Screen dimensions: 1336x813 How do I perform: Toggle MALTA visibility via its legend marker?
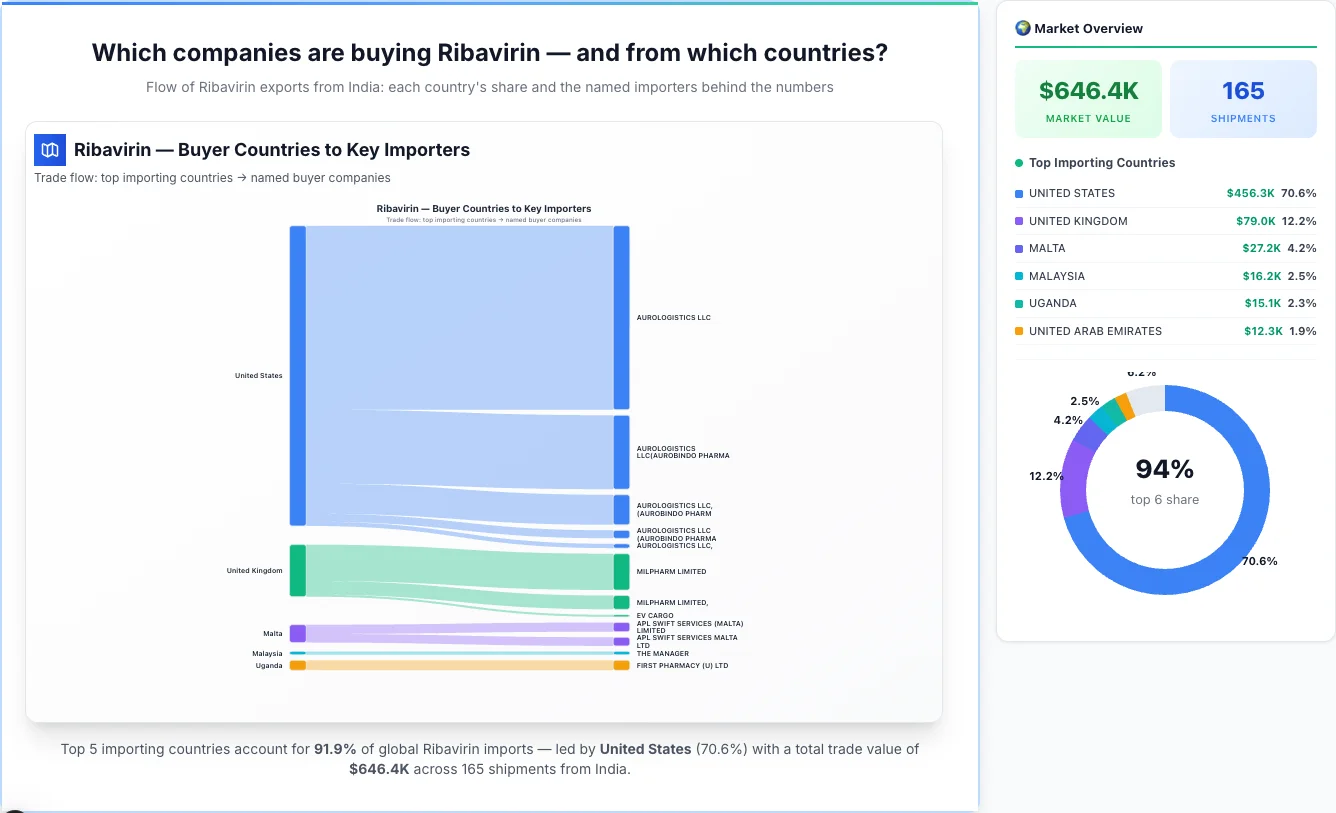point(1017,248)
